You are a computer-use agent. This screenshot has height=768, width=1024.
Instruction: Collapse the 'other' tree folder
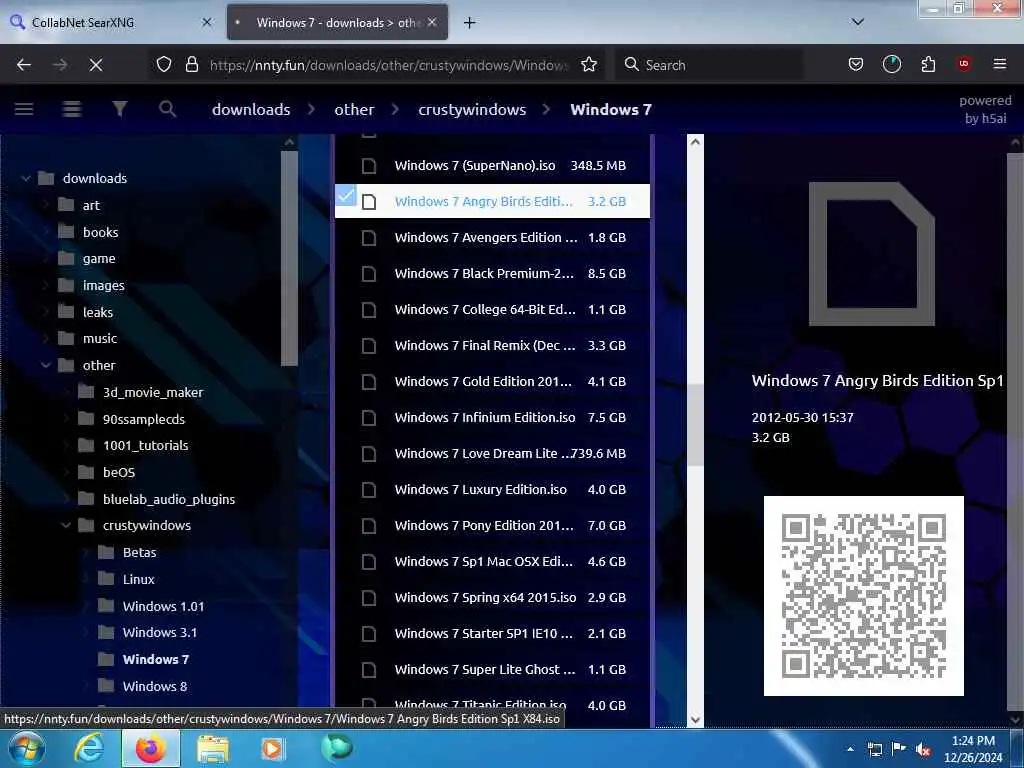click(x=46, y=365)
